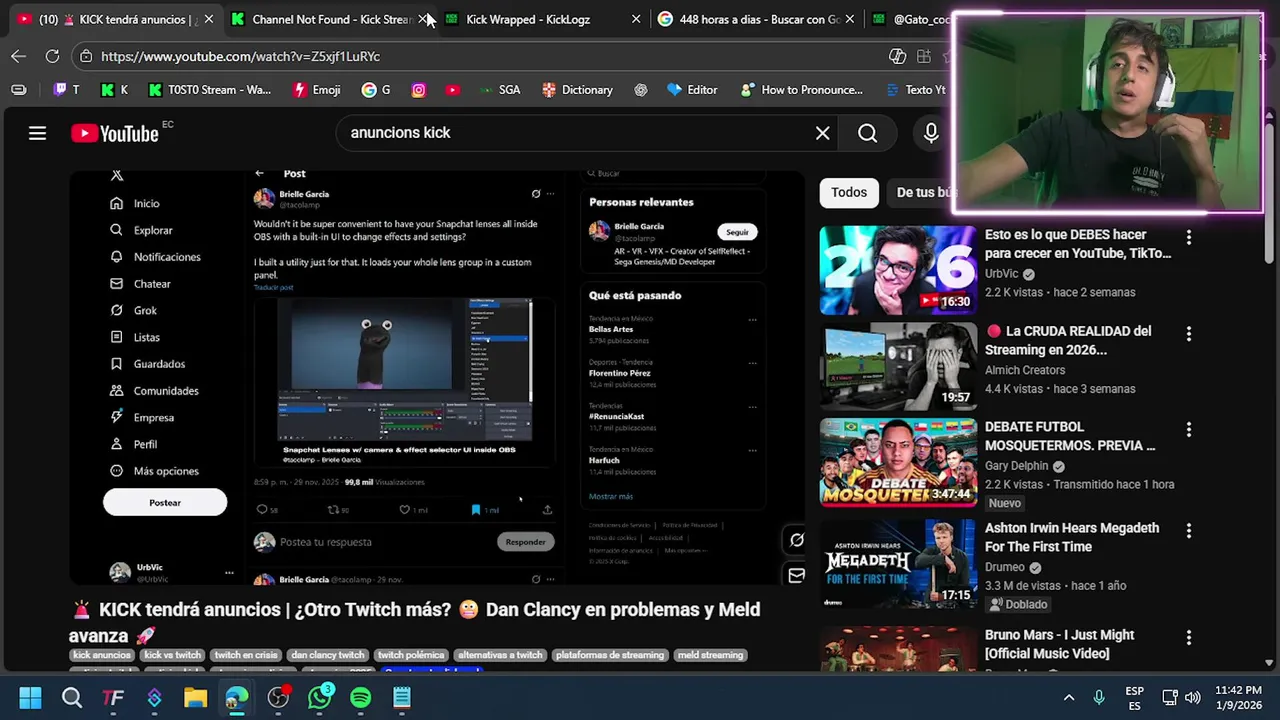Open File Explorer from the taskbar
Viewport: 1280px width, 720px height.
(x=195, y=697)
